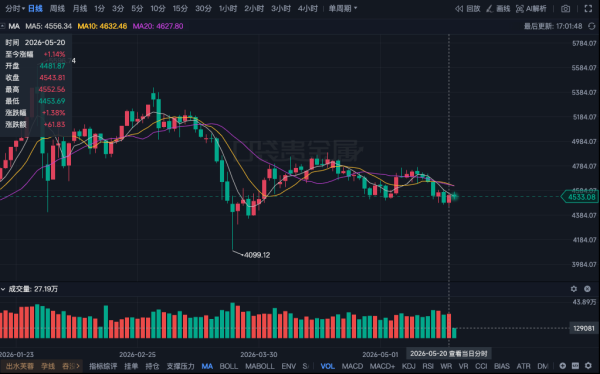The height and width of the screenshot is (374, 600).
Task: Activate the 画线 drawing tool
Action: coord(498,8)
